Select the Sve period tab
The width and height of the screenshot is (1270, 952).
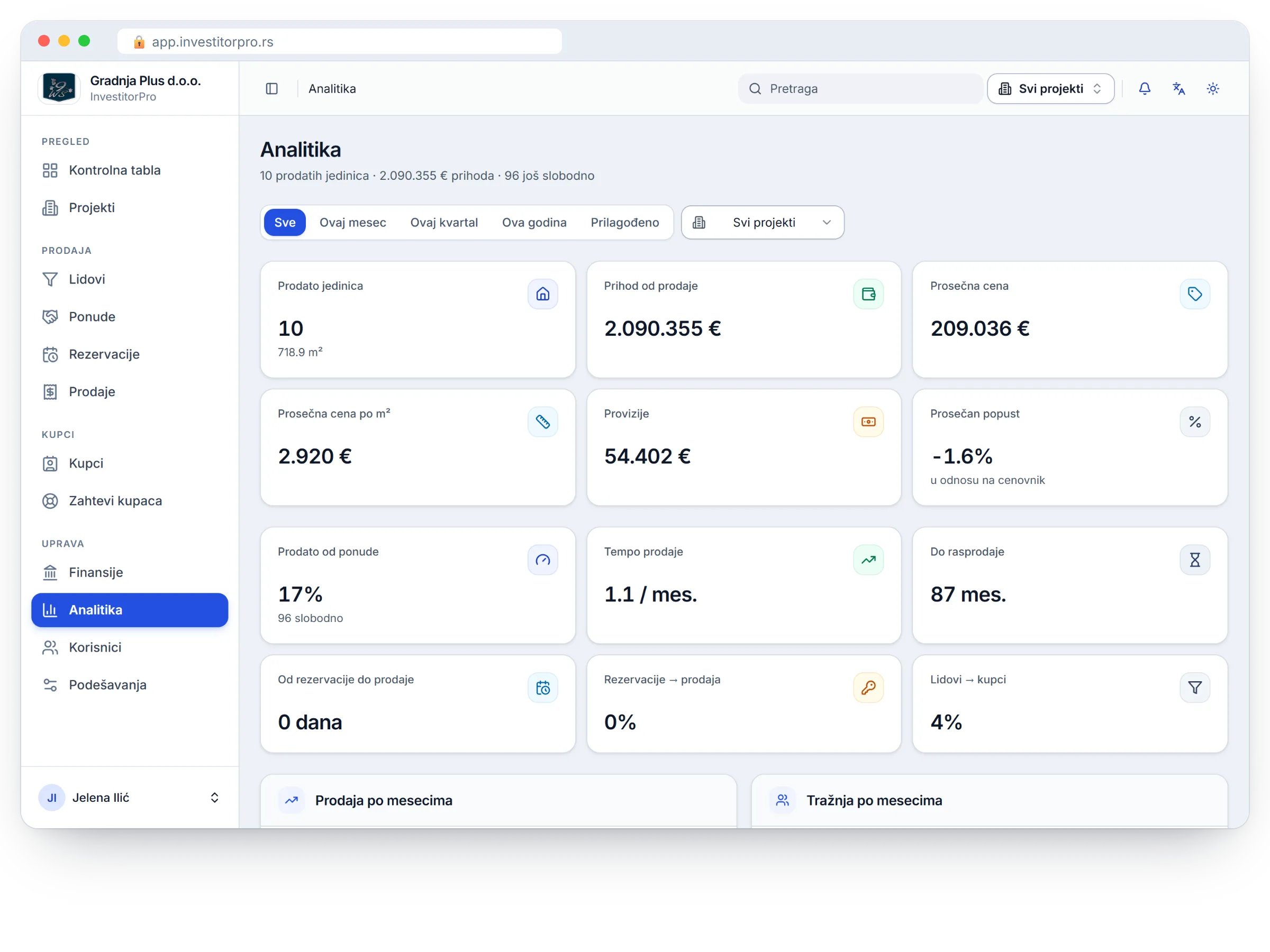click(x=285, y=222)
